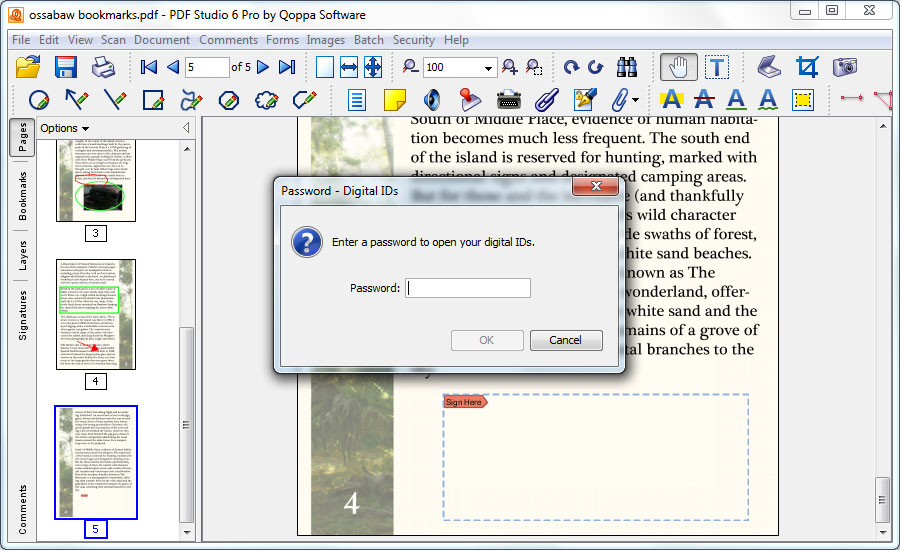Viewport: 900px width, 550px height.
Task: Select the rubber stamp tool
Action: coord(471,100)
